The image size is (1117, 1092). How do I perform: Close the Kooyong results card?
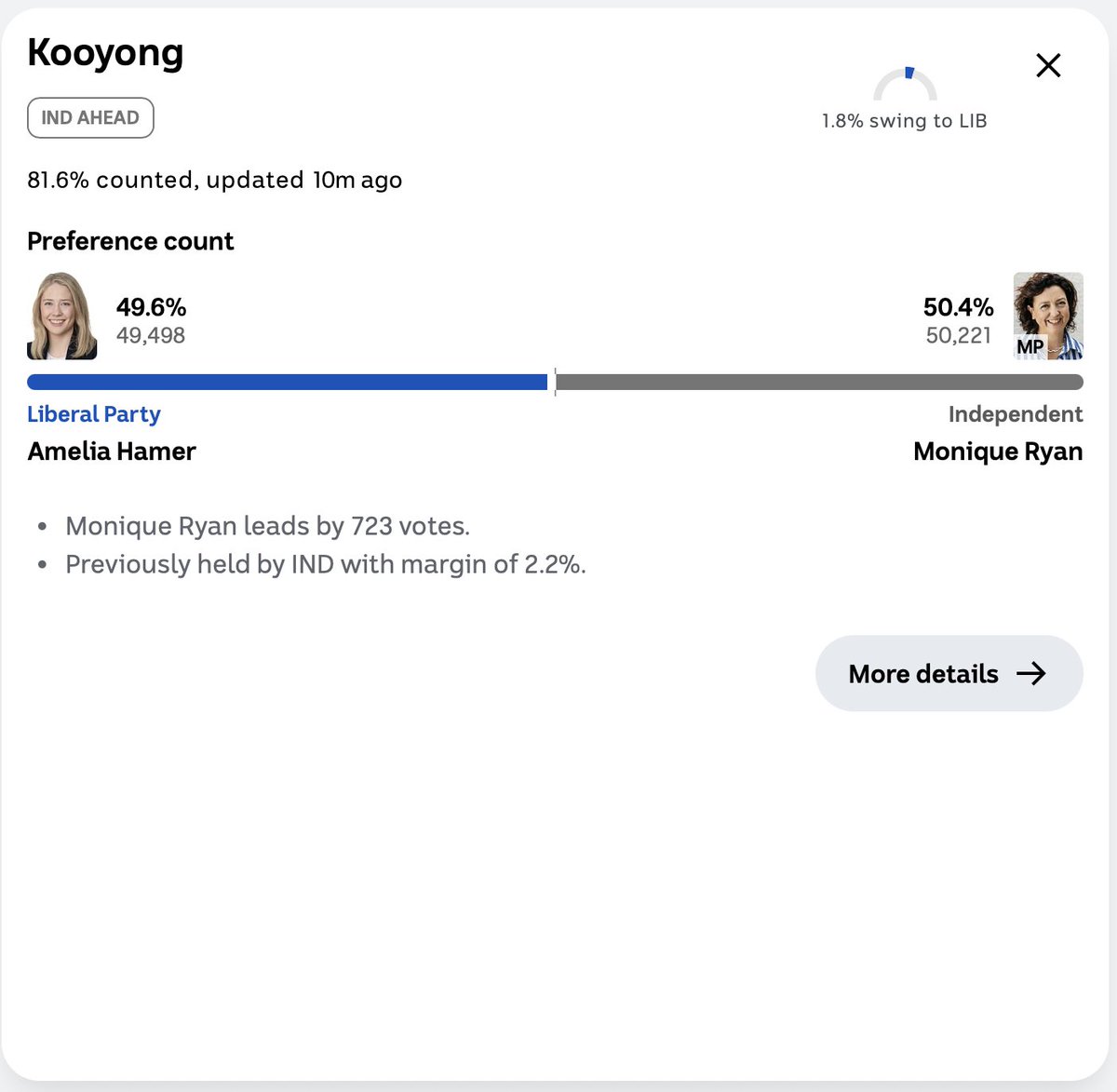(x=1048, y=65)
